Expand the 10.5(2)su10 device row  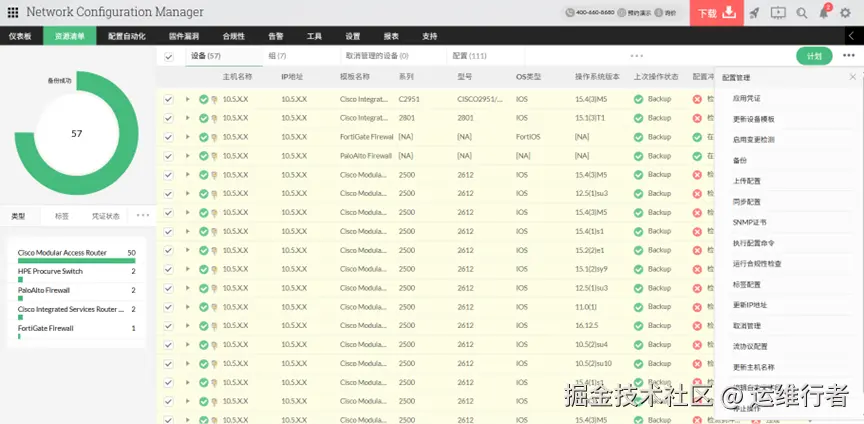tap(187, 364)
